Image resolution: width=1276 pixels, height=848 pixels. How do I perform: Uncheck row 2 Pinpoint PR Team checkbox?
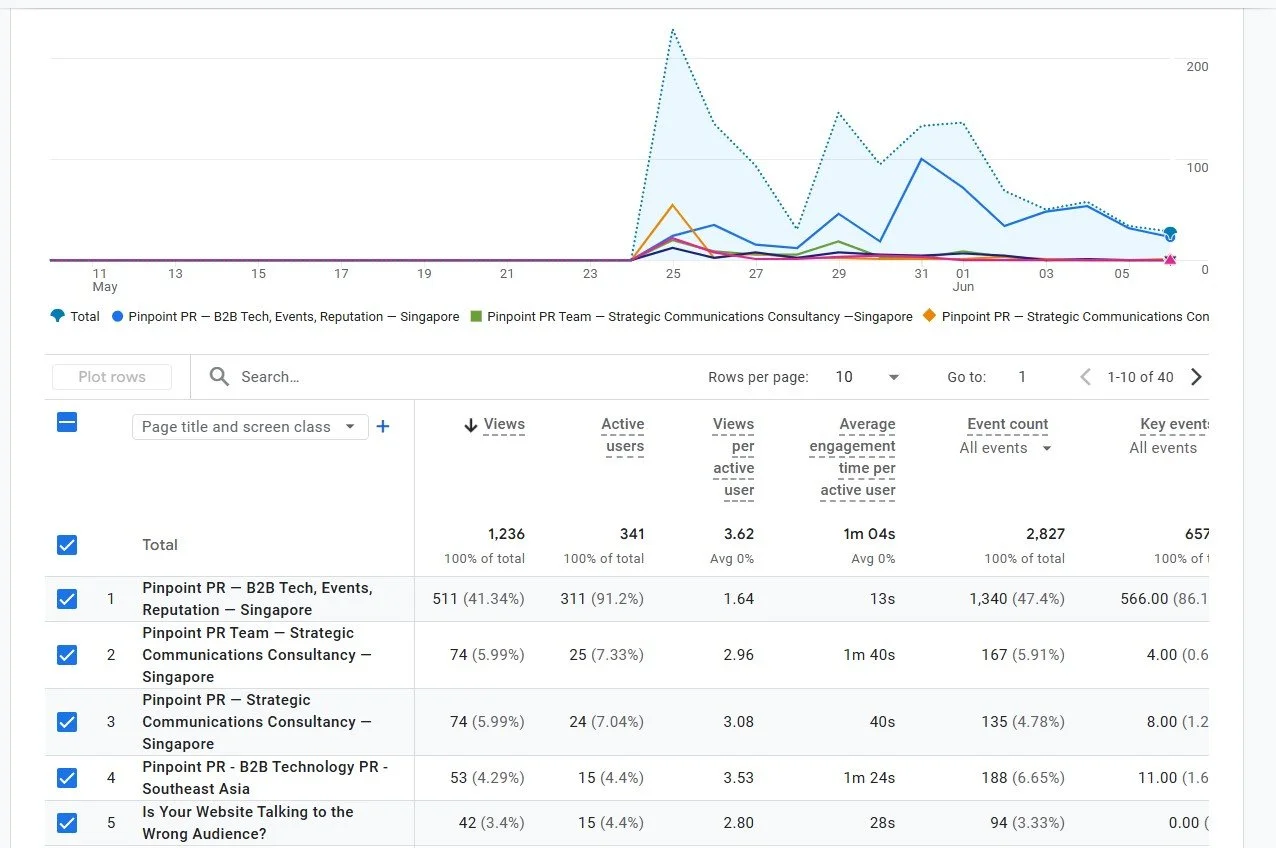click(x=67, y=655)
